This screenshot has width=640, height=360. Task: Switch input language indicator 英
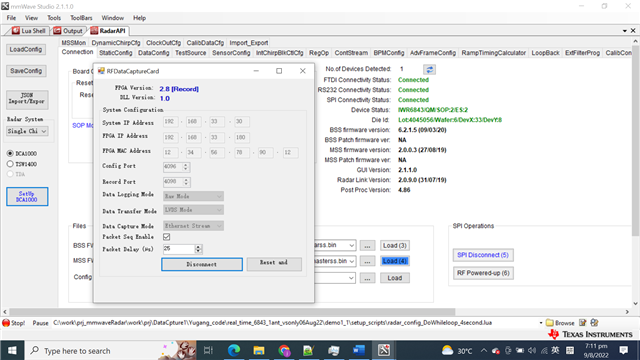pyautogui.click(x=556, y=351)
